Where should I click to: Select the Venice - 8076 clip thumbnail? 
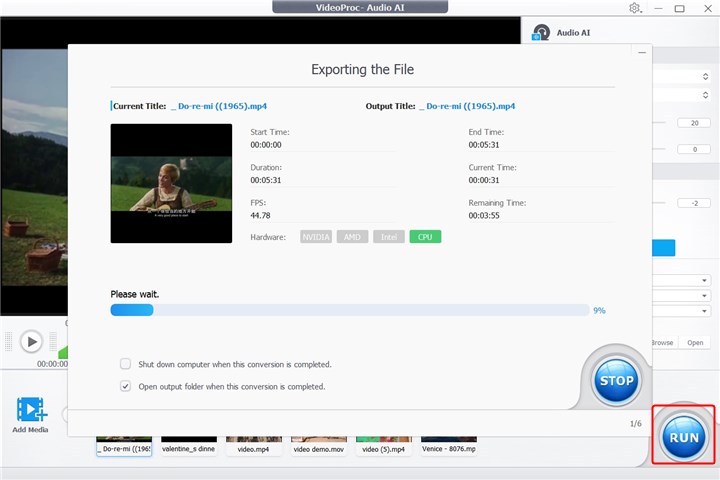click(449, 446)
